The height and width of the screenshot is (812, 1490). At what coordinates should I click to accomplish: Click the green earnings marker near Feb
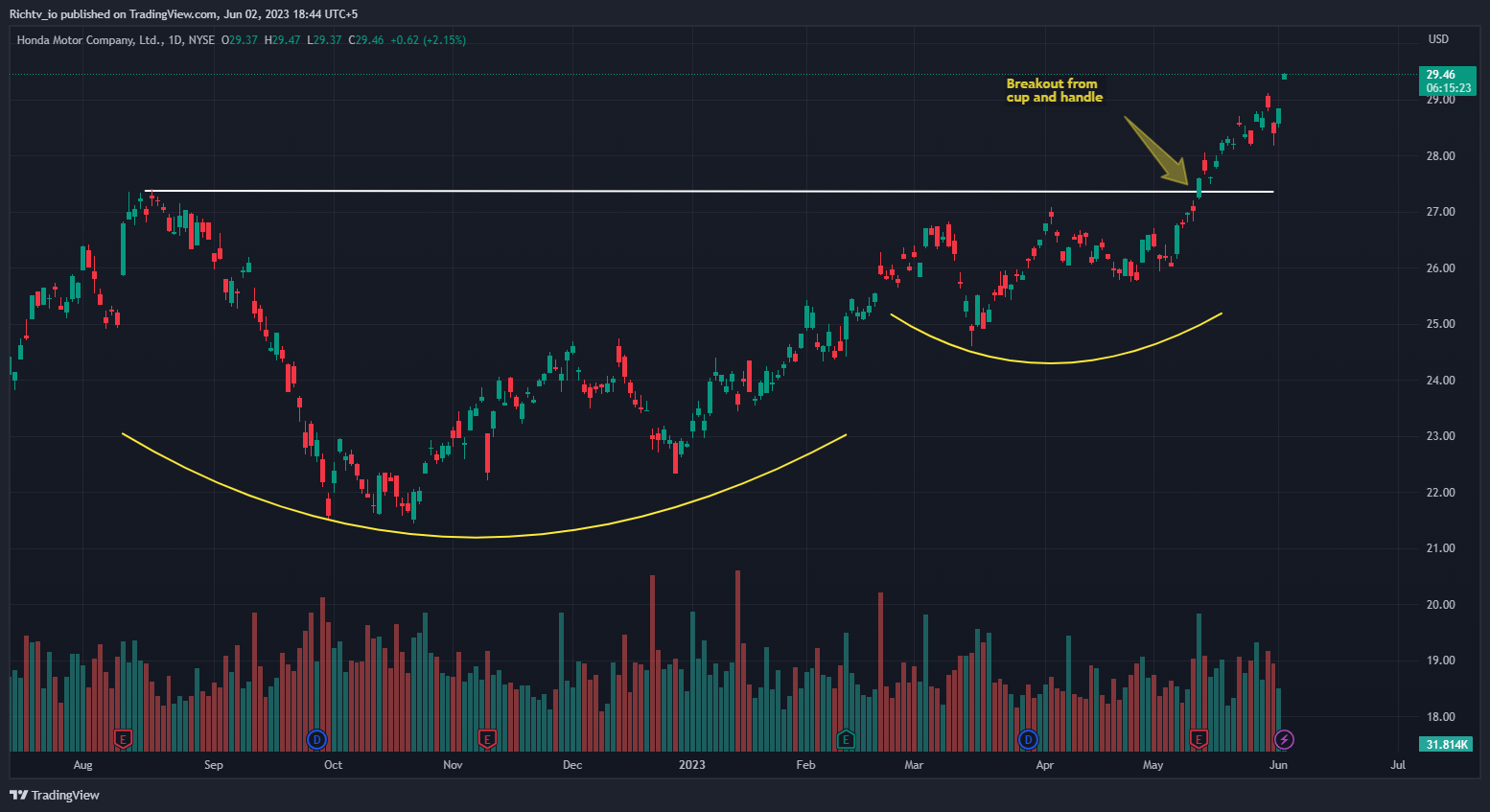tap(846, 739)
